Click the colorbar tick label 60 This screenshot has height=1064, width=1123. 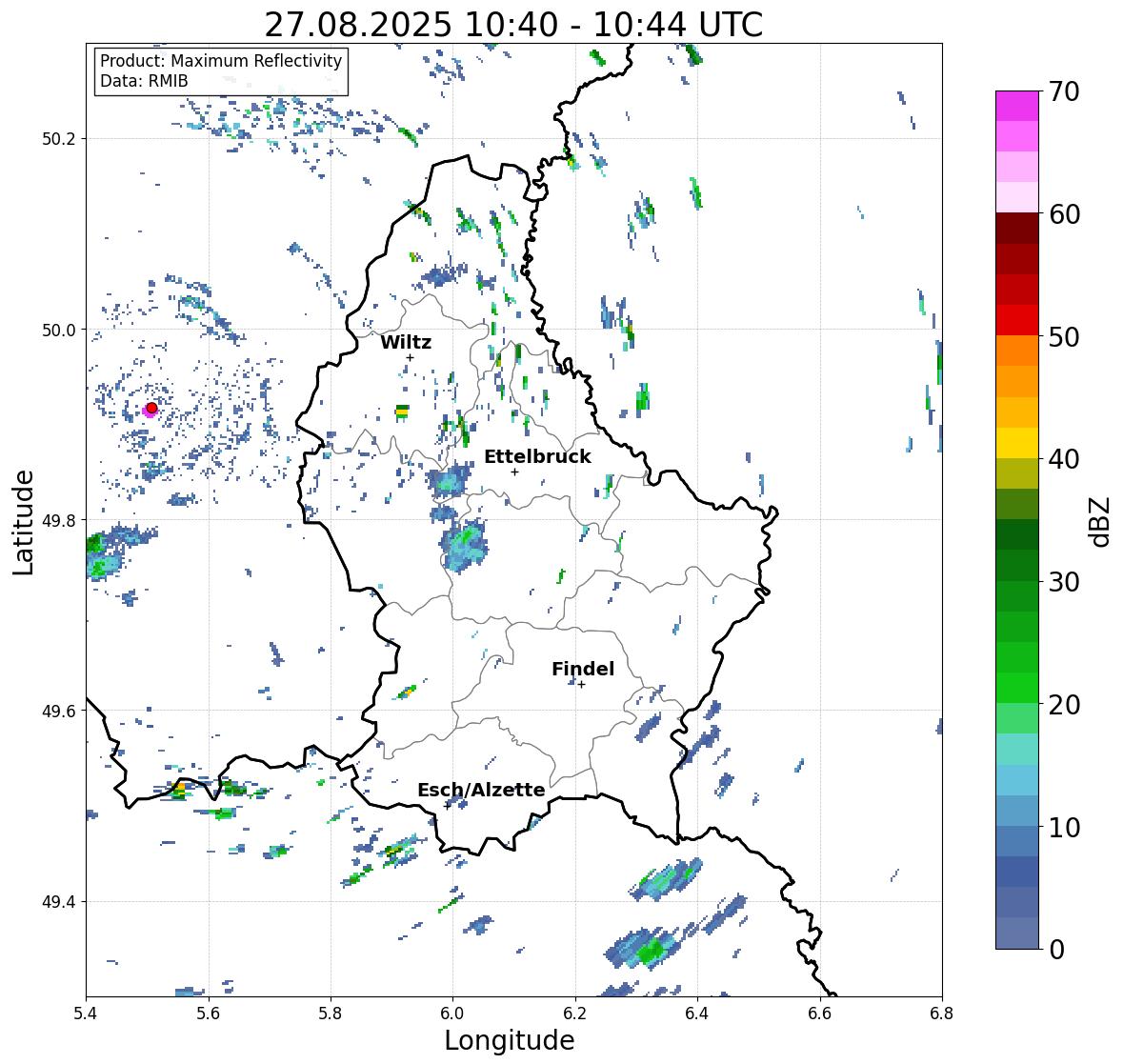tap(1064, 214)
